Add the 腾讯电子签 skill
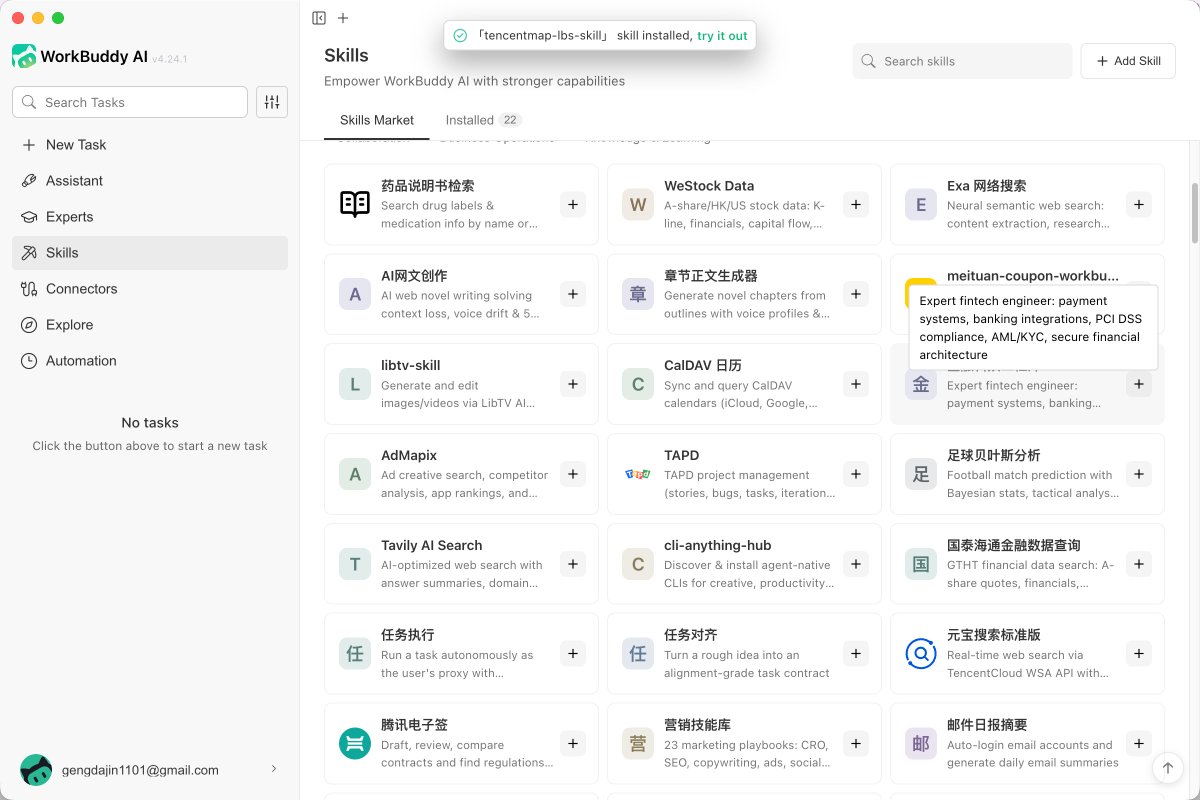The width and height of the screenshot is (1200, 800). (x=573, y=744)
